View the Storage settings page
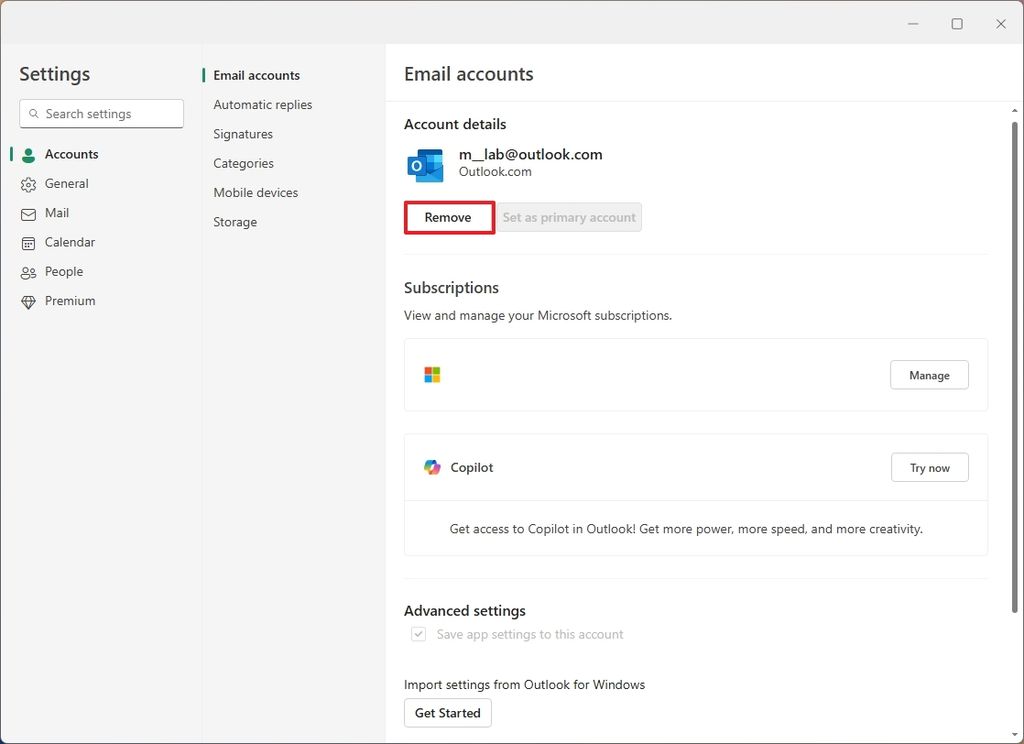Viewport: 1024px width, 744px height. click(x=234, y=221)
